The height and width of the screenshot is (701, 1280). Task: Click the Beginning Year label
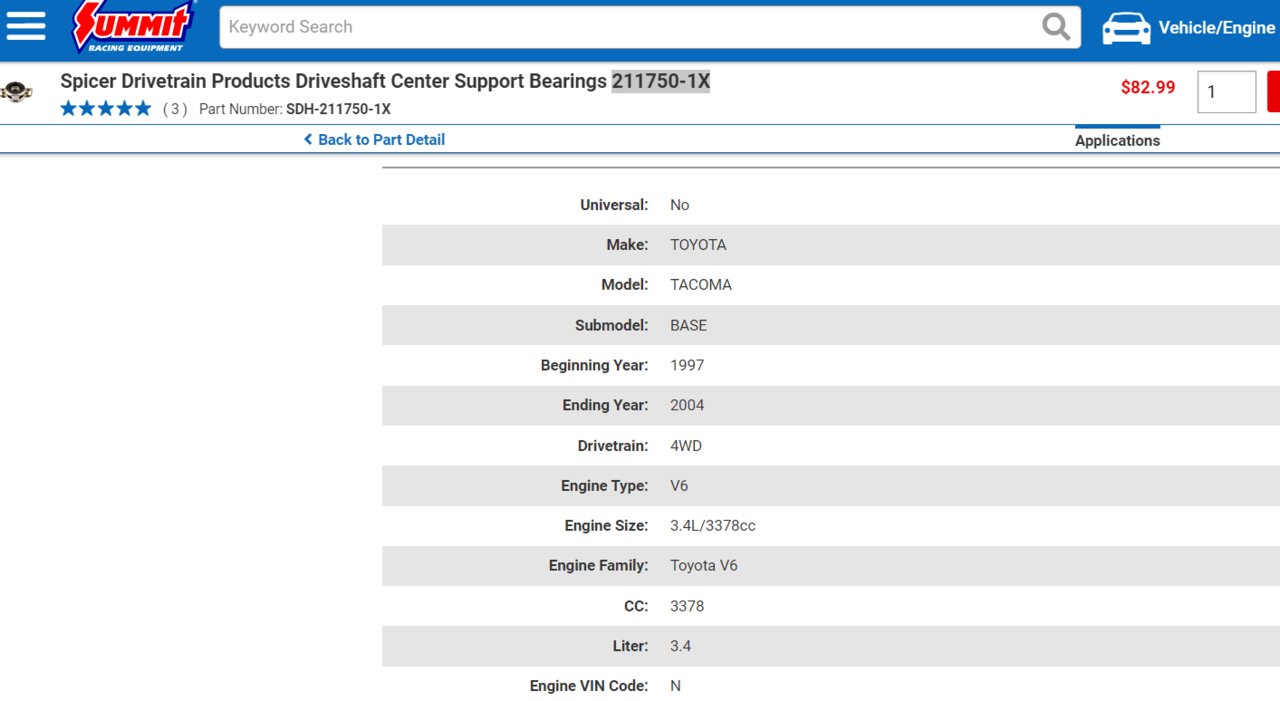pos(594,365)
